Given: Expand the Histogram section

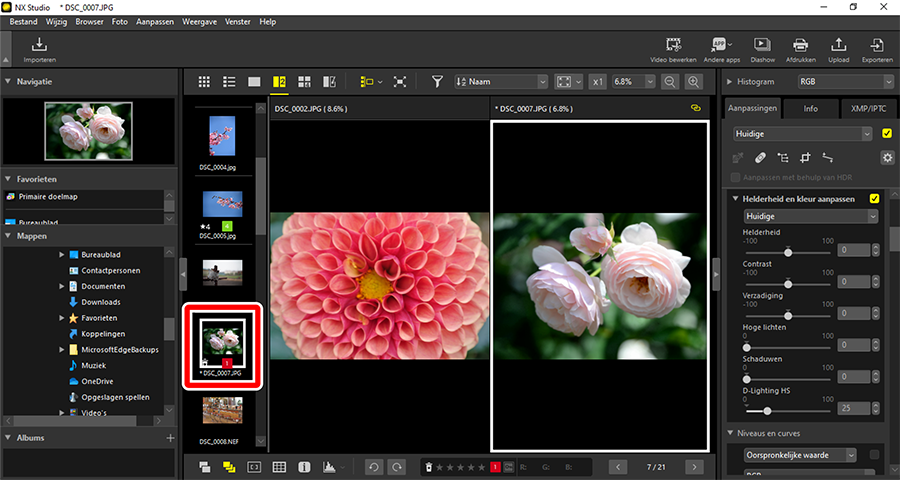Looking at the screenshot, I should click(730, 82).
